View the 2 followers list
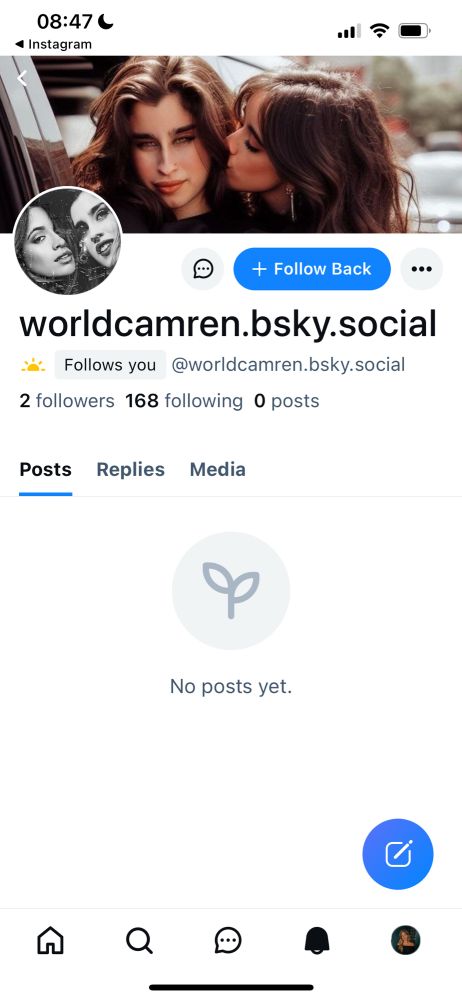Image resolution: width=462 pixels, height=1000 pixels. tap(67, 401)
